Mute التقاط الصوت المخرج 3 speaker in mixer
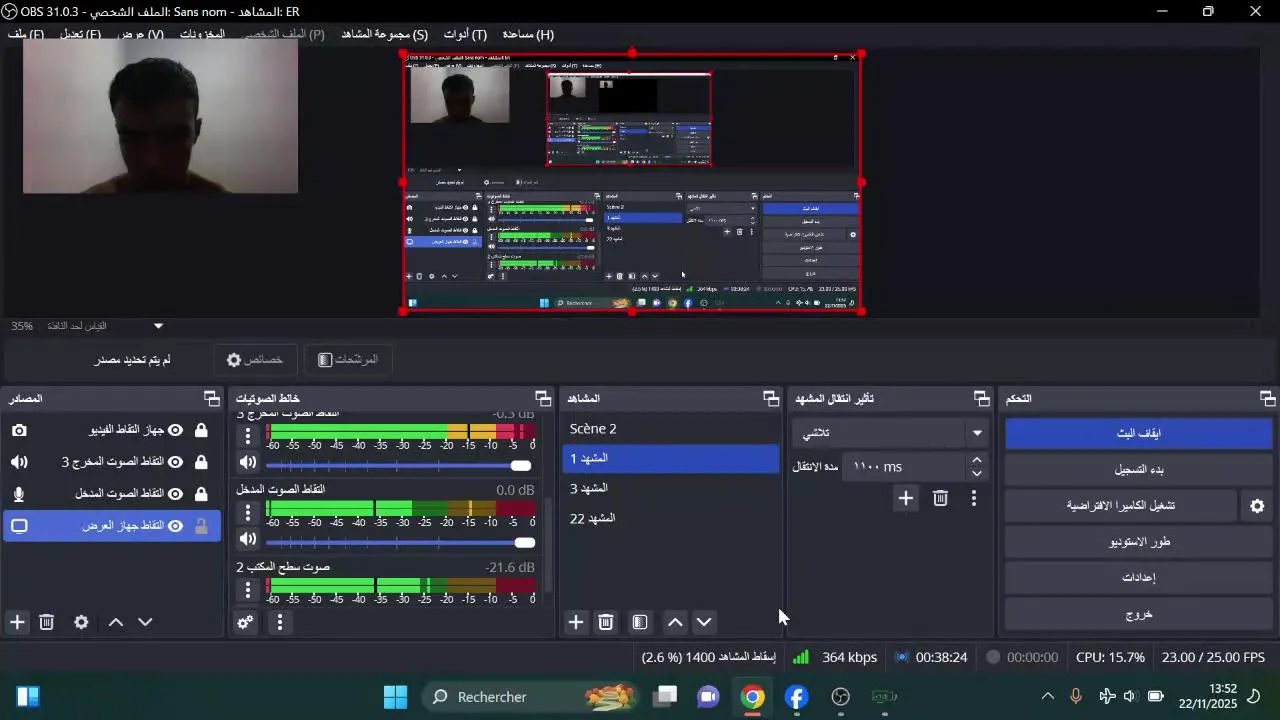This screenshot has height=720, width=1280. (248, 462)
